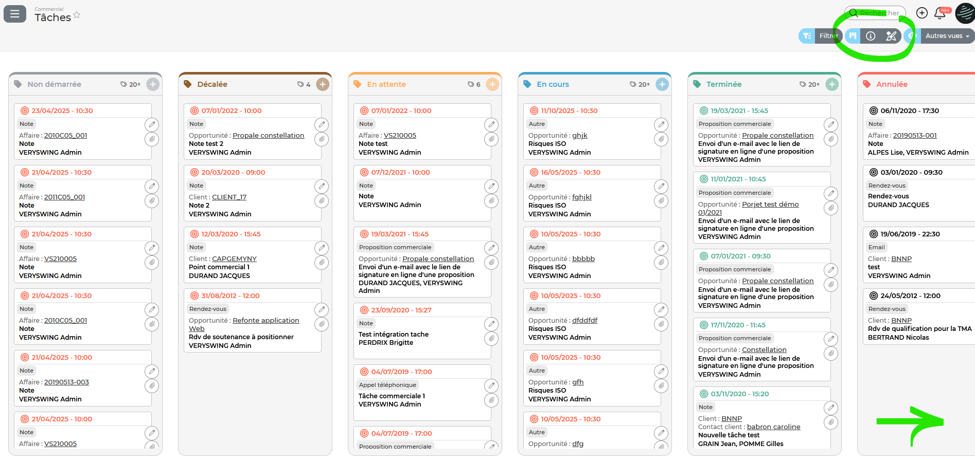
Task: Open the 20190513-003 affaire link
Action: pos(67,382)
